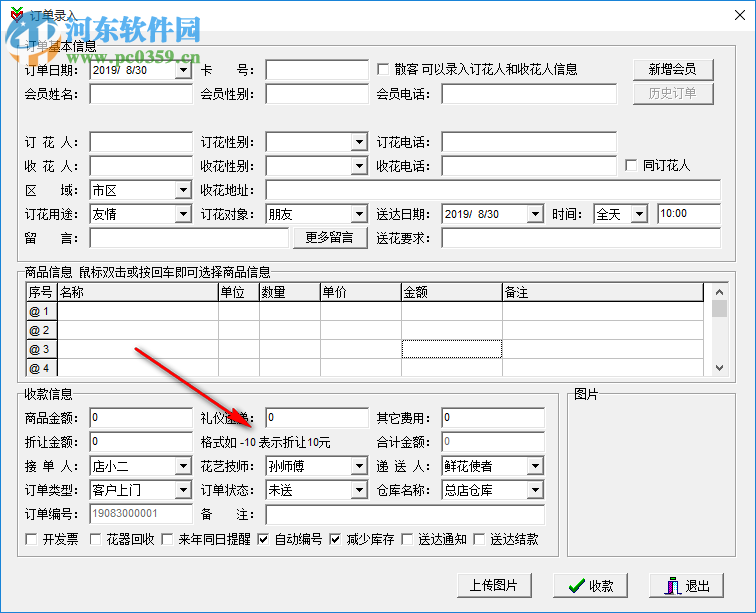Screen dimensions: 756x613
Task: Click the 订花电话 input field
Action: pos(529,142)
